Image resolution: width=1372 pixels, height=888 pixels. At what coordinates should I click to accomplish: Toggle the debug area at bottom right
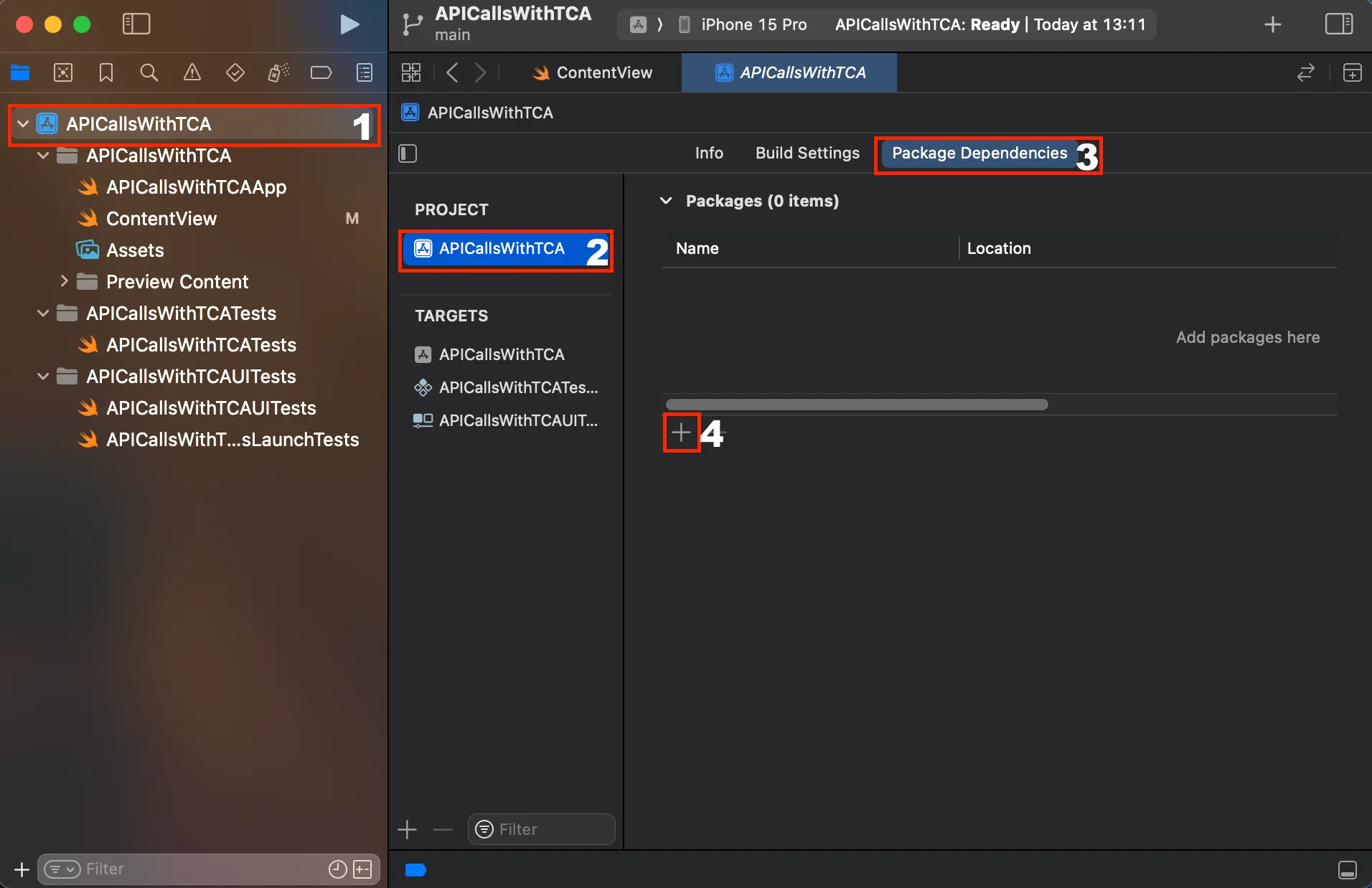(x=1348, y=870)
